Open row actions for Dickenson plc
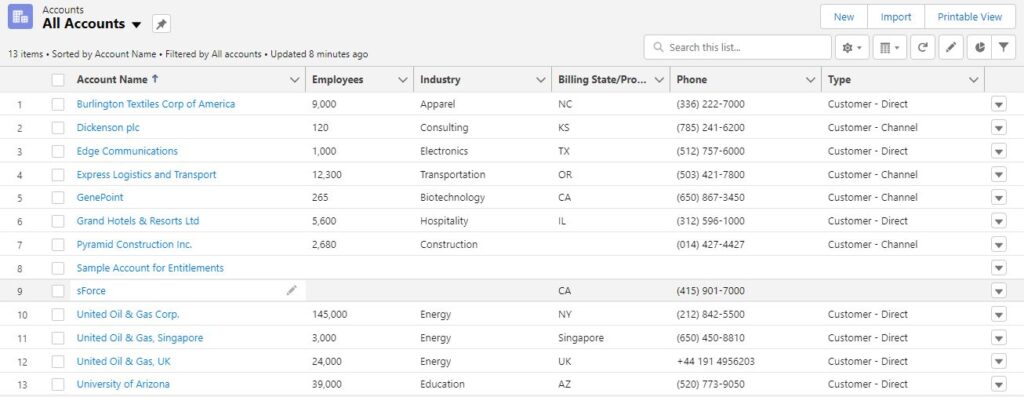The height and width of the screenshot is (397, 1024). tap(999, 128)
